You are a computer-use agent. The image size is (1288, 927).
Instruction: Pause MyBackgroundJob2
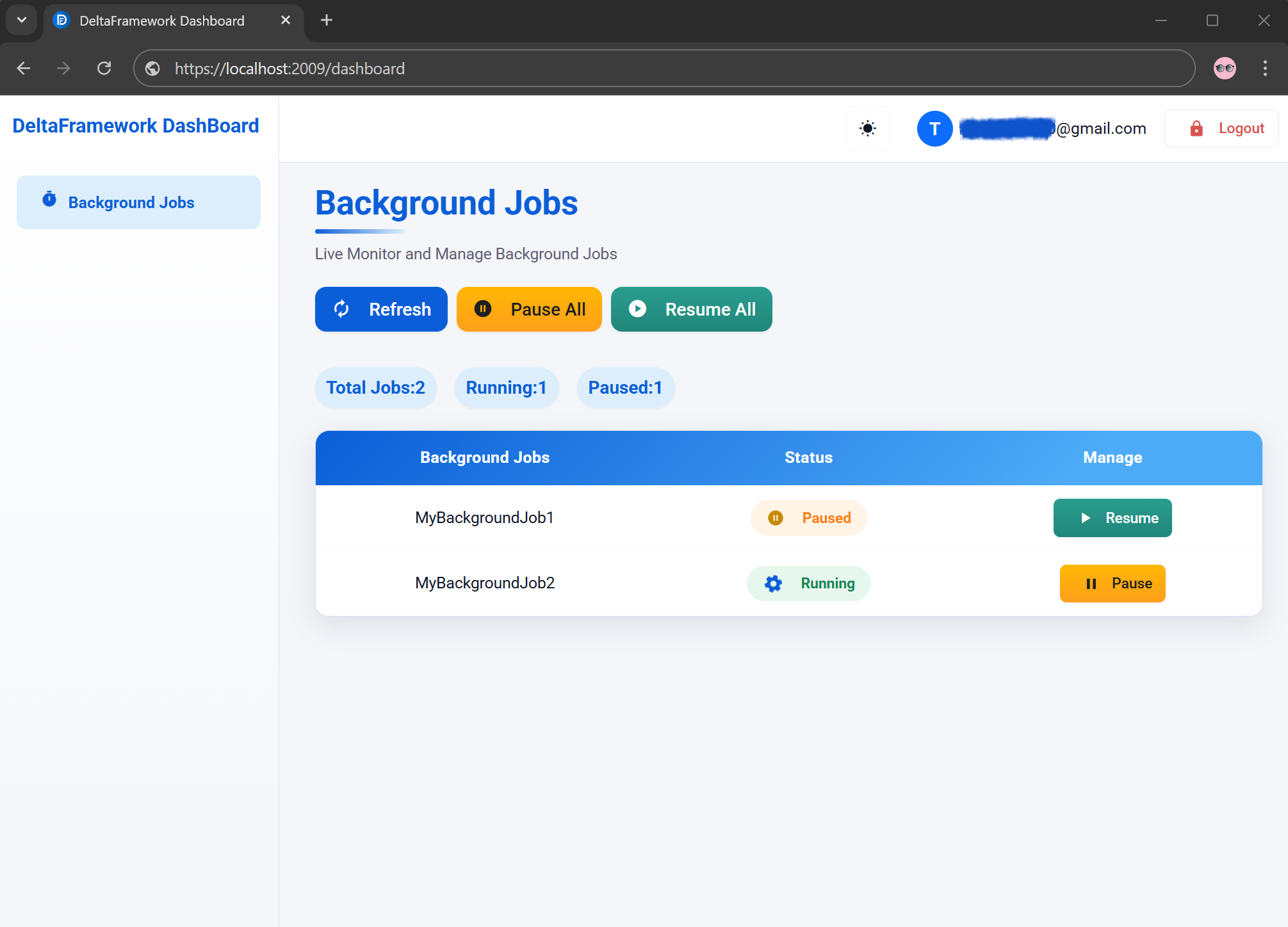1113,583
